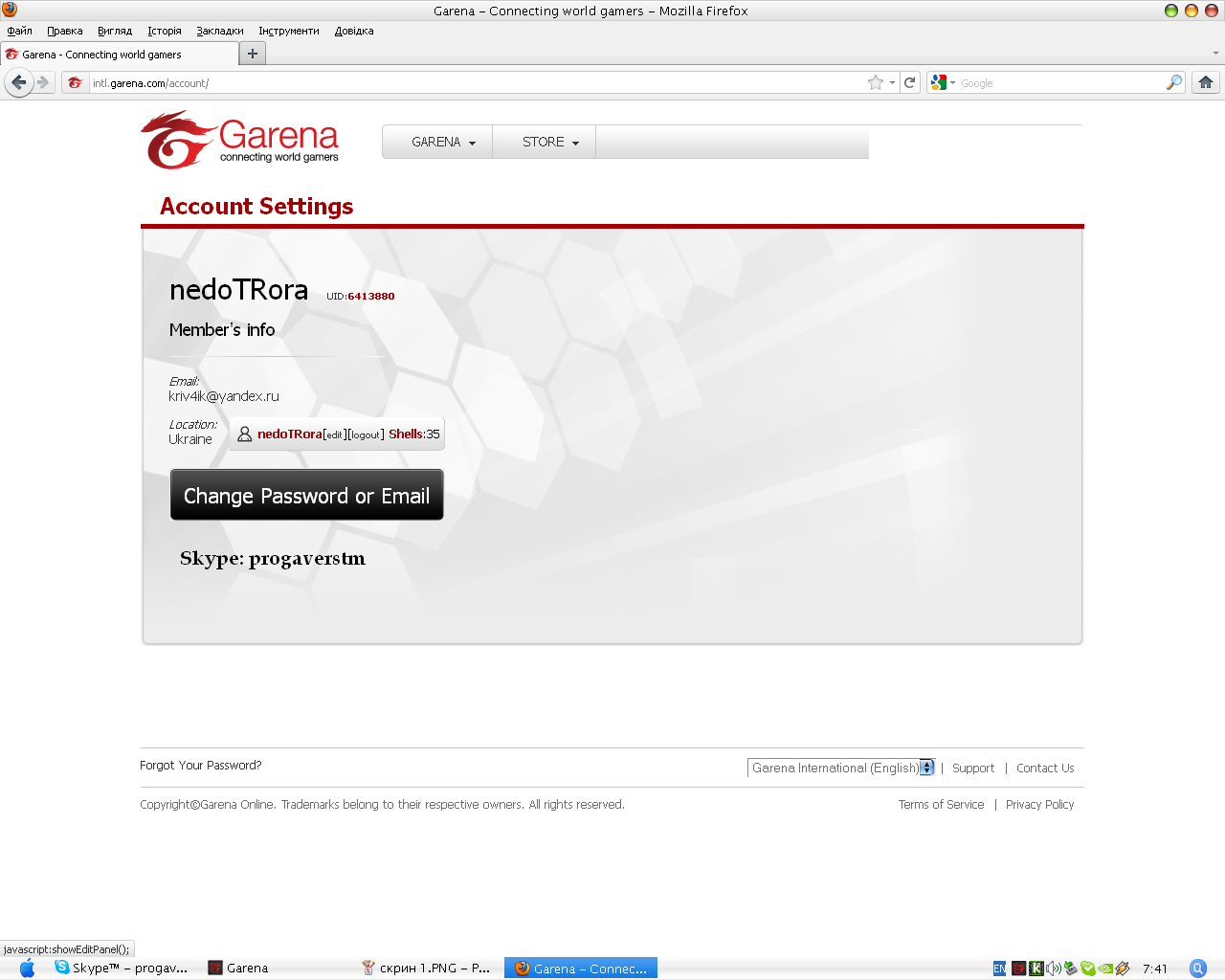Click the Skype status tray icon
The image size is (1225, 980).
click(1088, 969)
